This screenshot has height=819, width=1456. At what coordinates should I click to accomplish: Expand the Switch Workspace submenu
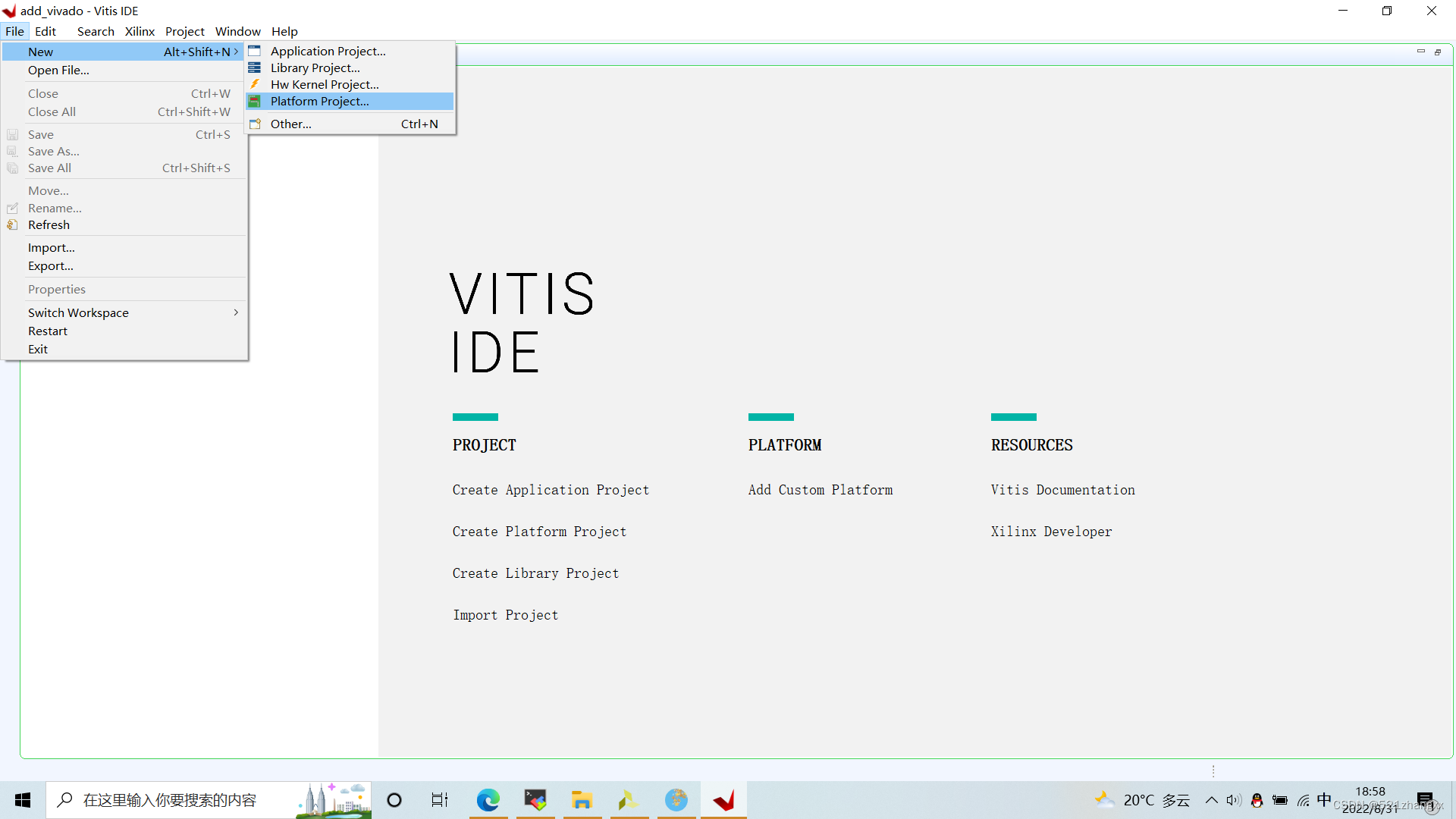point(78,312)
